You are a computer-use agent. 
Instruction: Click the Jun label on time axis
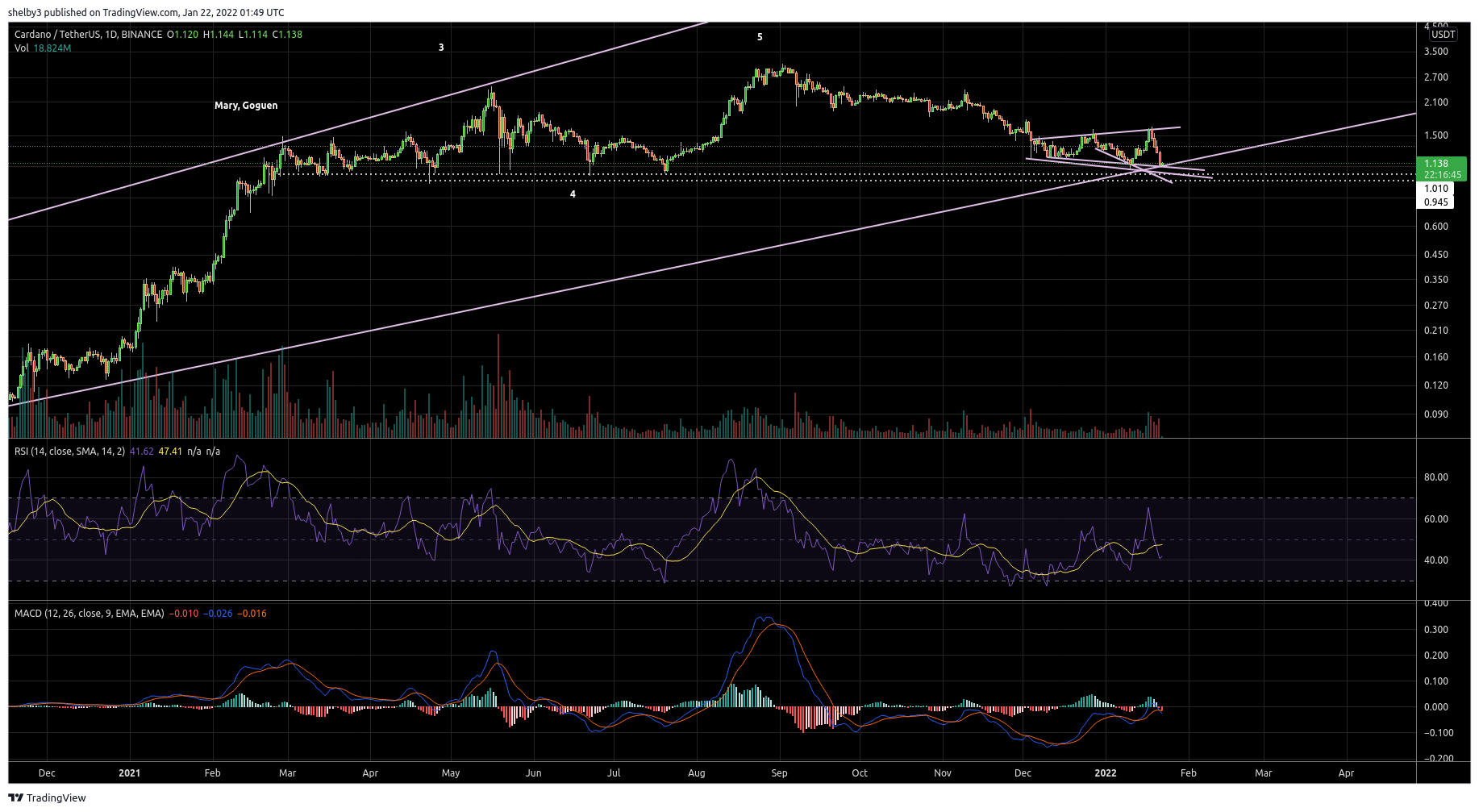coord(533,773)
